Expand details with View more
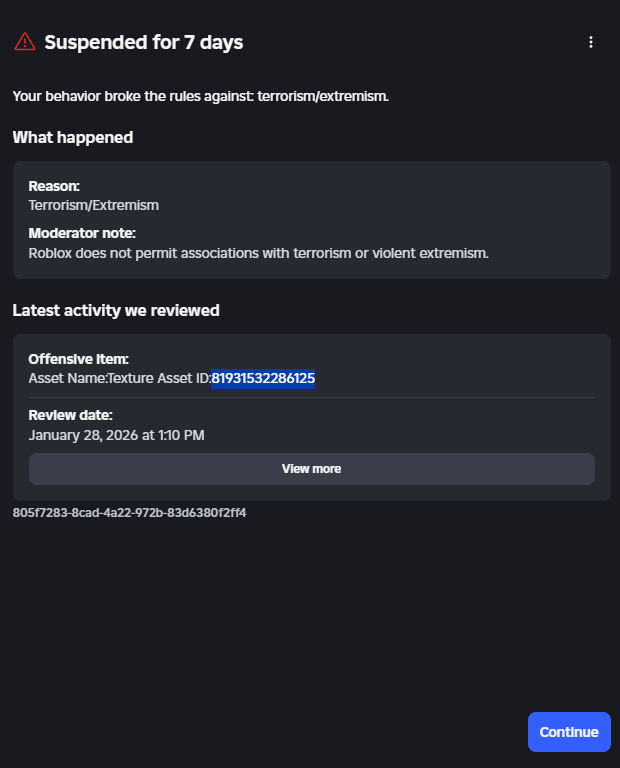The width and height of the screenshot is (620, 768). [311, 468]
